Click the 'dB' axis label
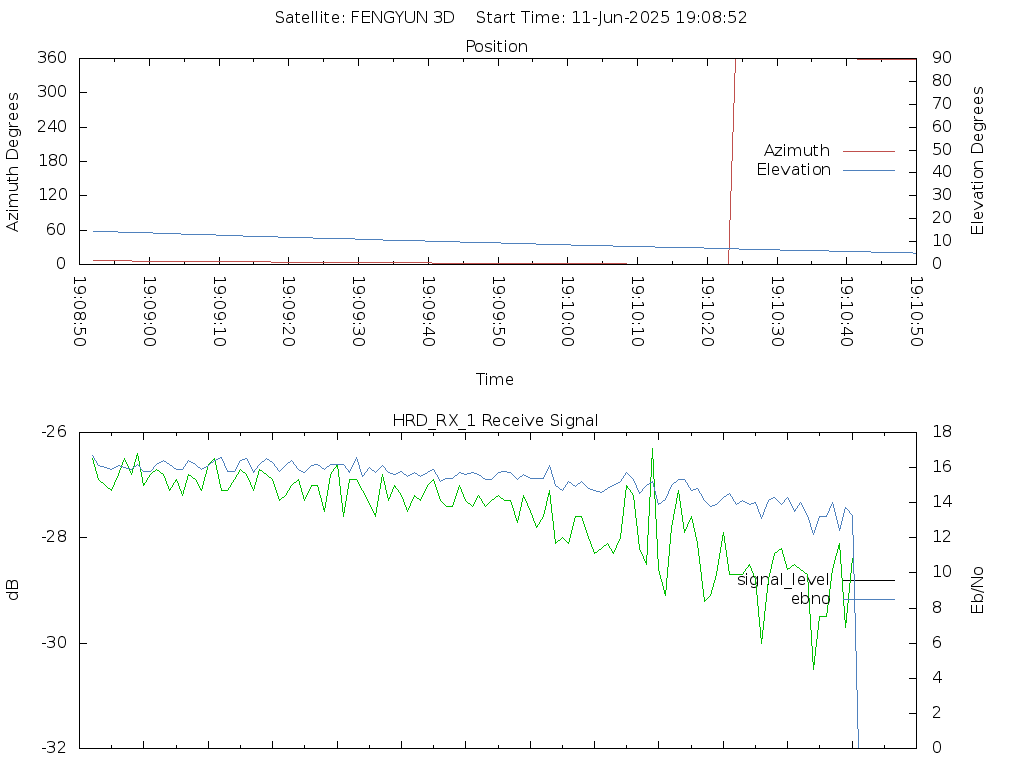Viewport: 1024px width, 768px height. (12, 590)
